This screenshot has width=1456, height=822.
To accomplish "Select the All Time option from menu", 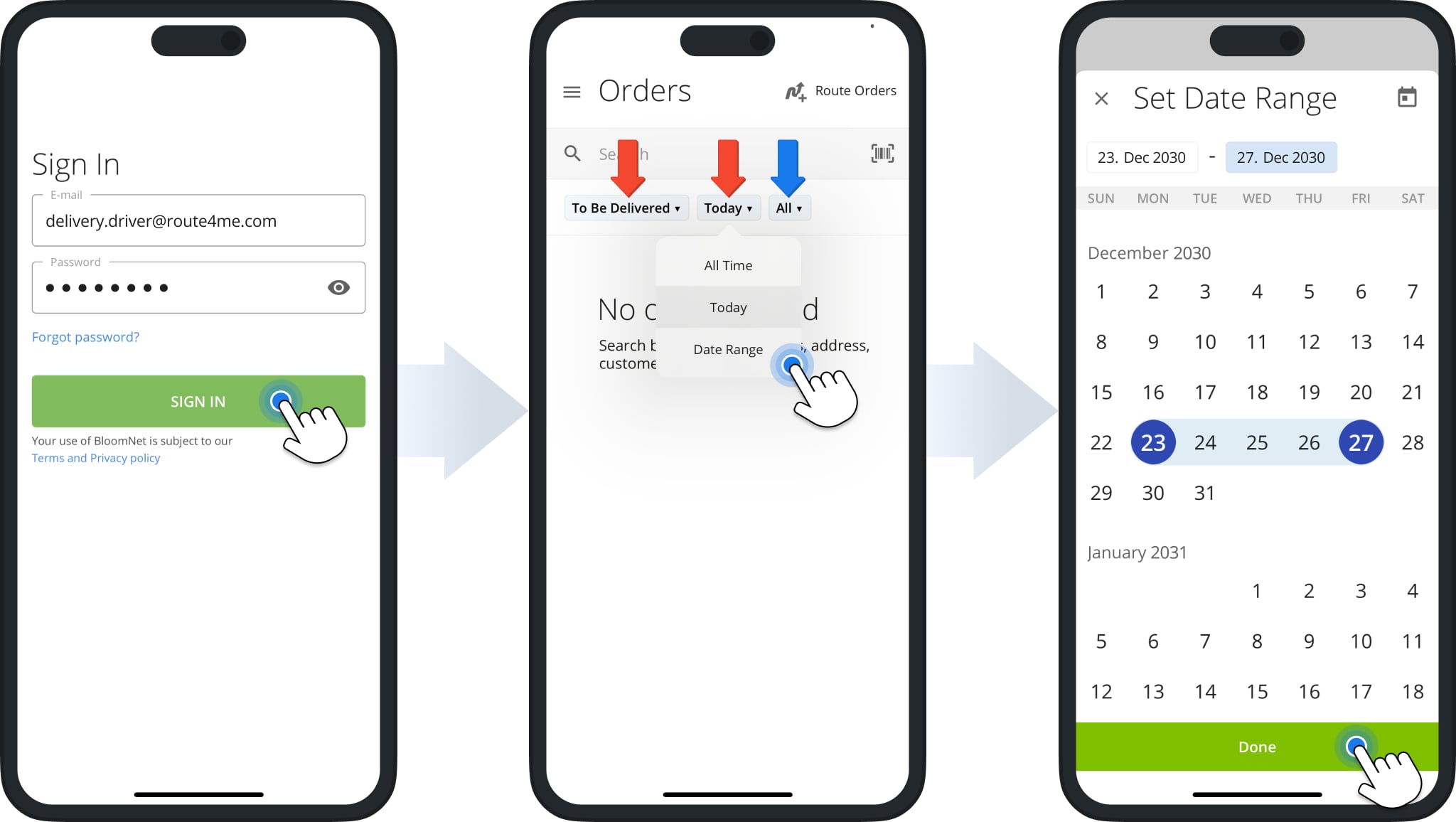I will point(728,265).
